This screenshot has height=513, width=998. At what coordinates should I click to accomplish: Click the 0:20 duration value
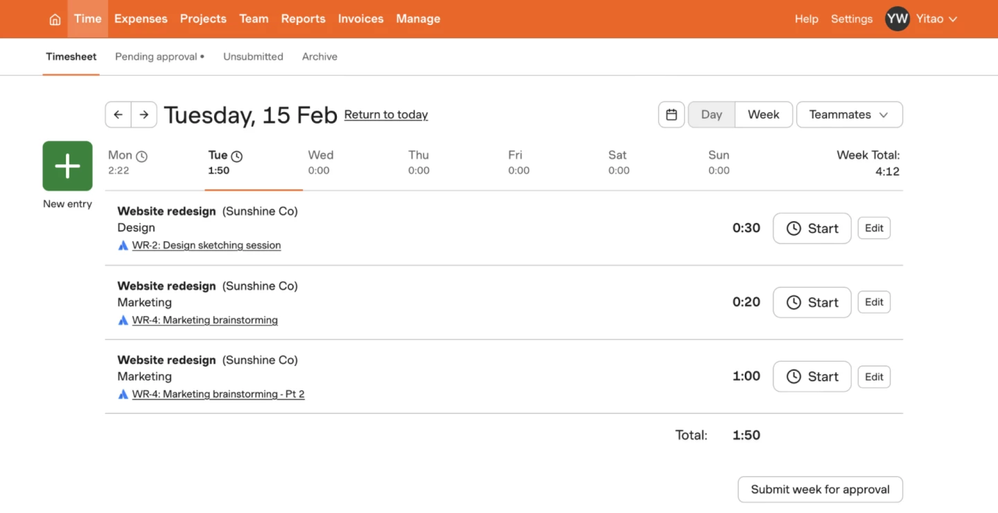pos(747,302)
